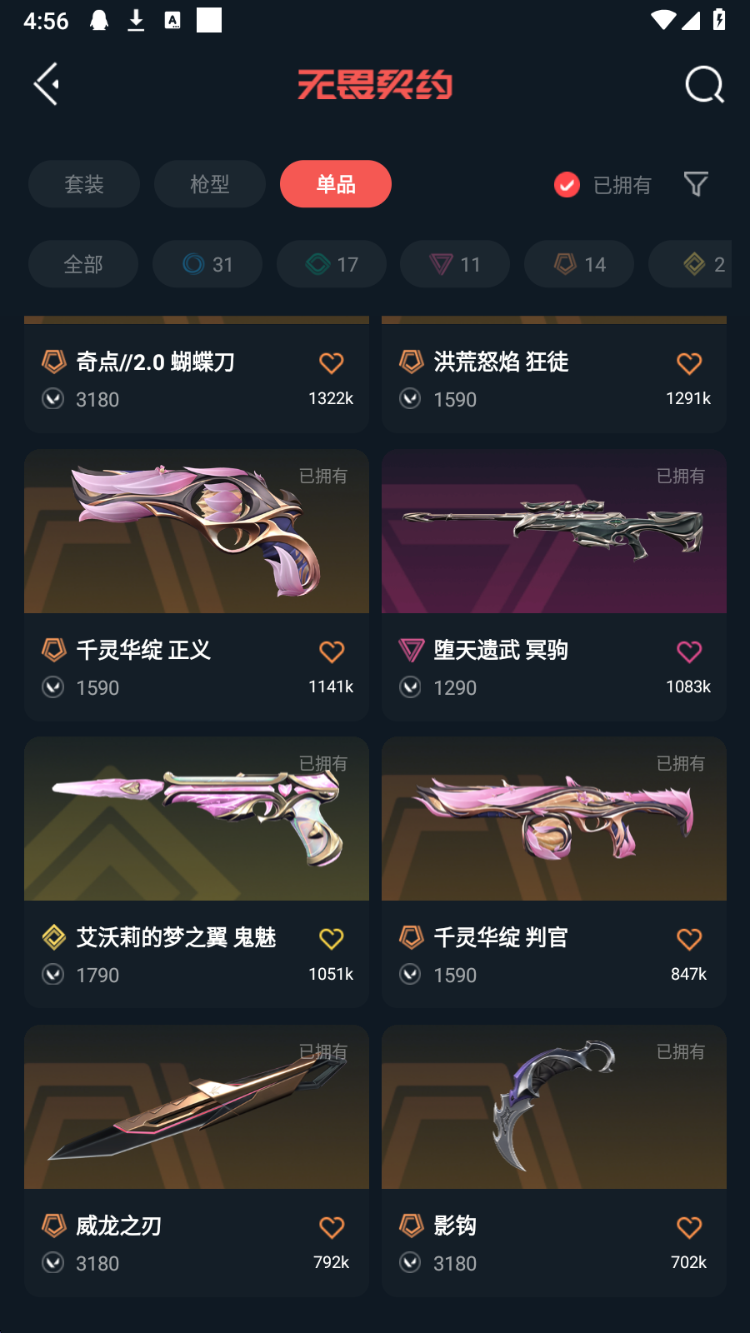Switch to the 枪型 tab
Image resolution: width=750 pixels, height=1333 pixels.
[210, 184]
